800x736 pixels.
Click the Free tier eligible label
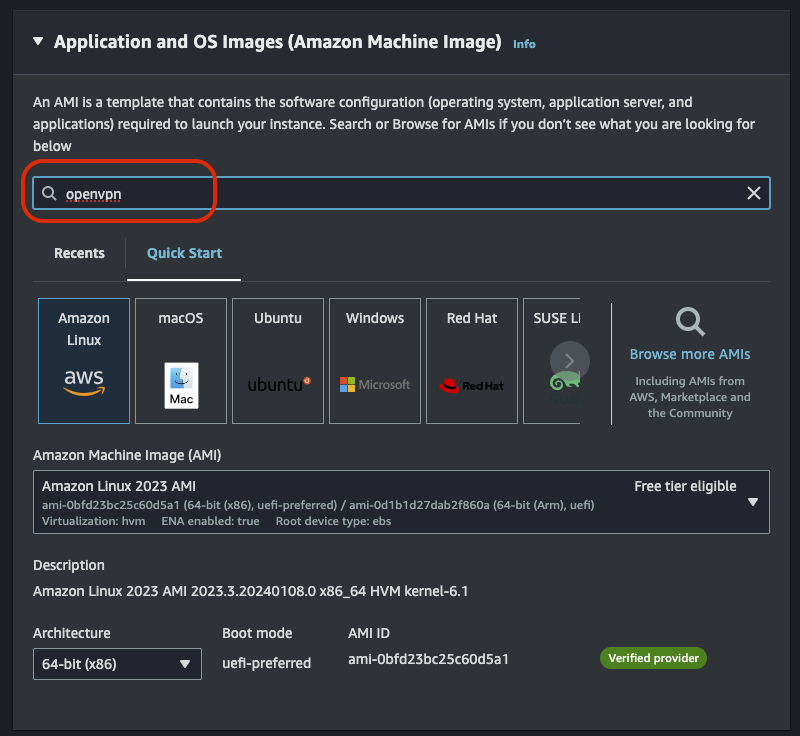(685, 487)
